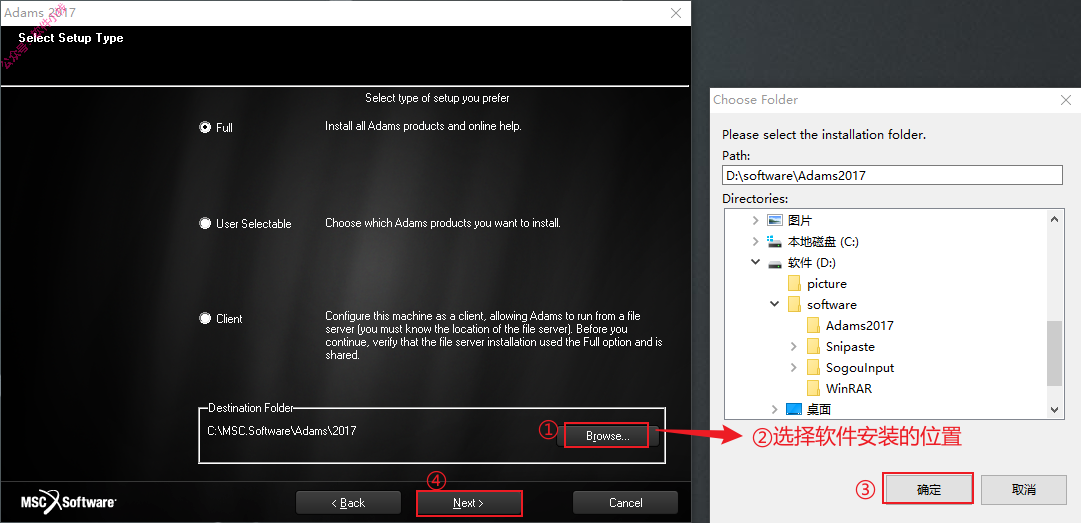Click the MSC Software logo

pyautogui.click(x=68, y=502)
